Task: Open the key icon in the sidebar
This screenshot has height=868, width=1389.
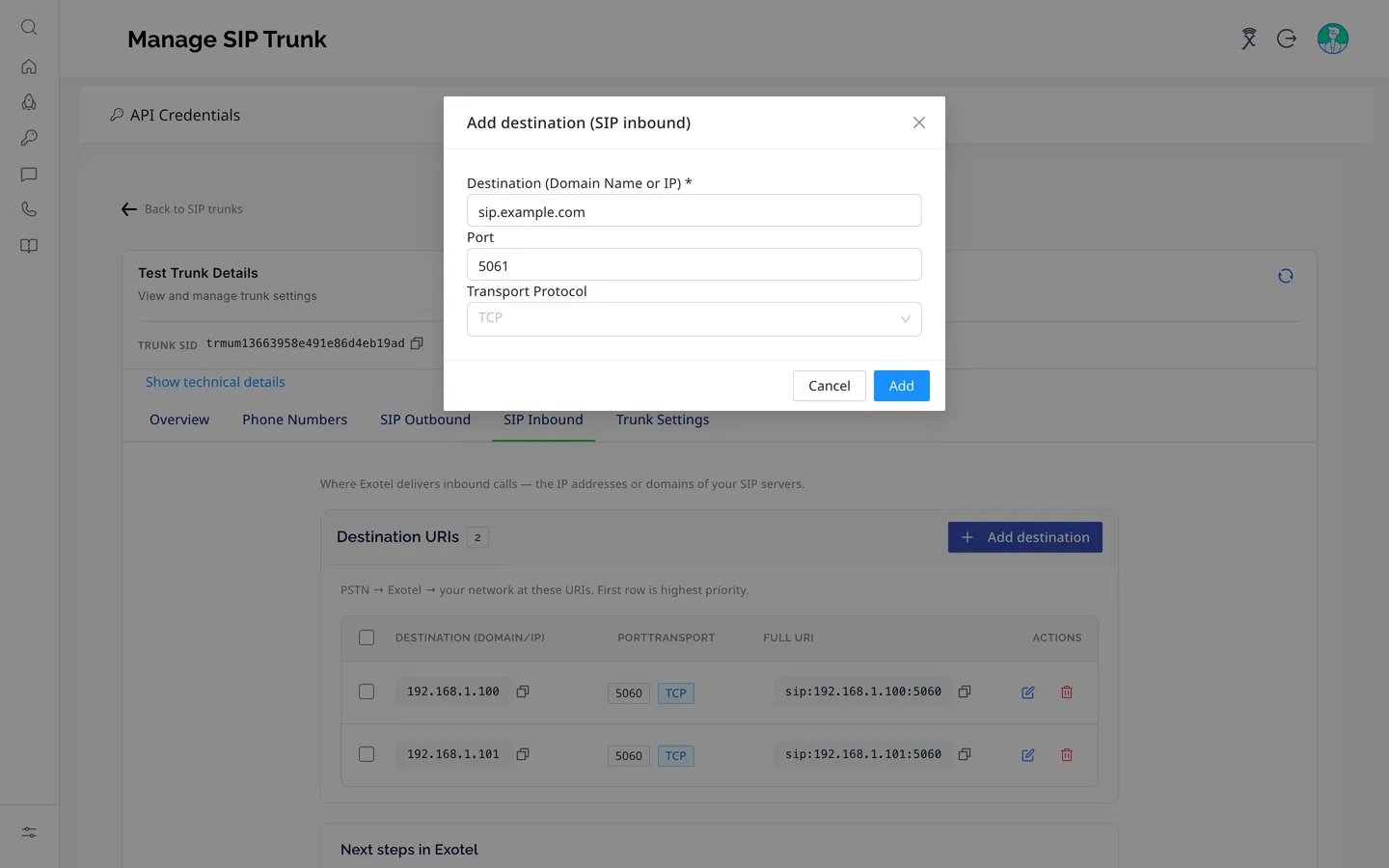Action: 29,138
